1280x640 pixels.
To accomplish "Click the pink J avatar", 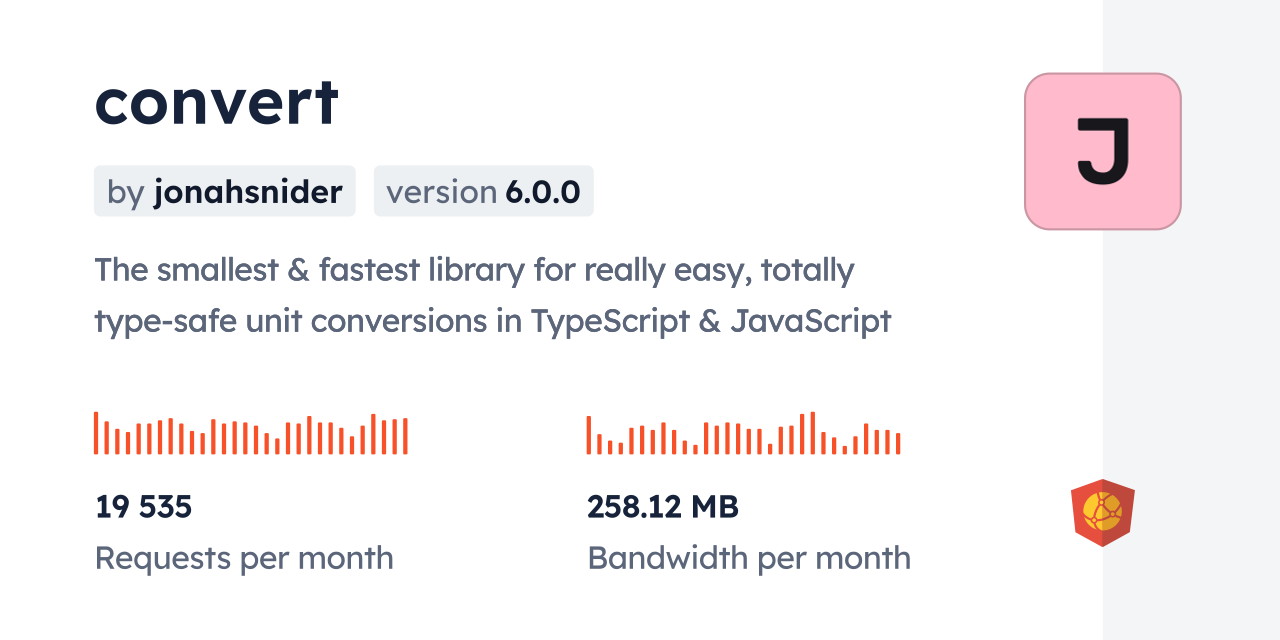I will pos(1102,151).
